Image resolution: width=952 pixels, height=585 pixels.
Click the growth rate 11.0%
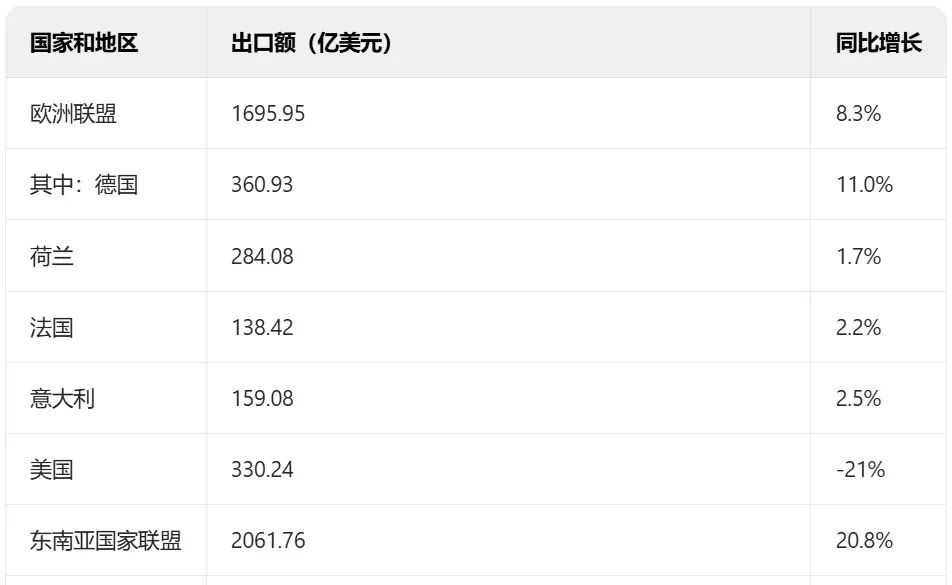pyautogui.click(x=864, y=184)
